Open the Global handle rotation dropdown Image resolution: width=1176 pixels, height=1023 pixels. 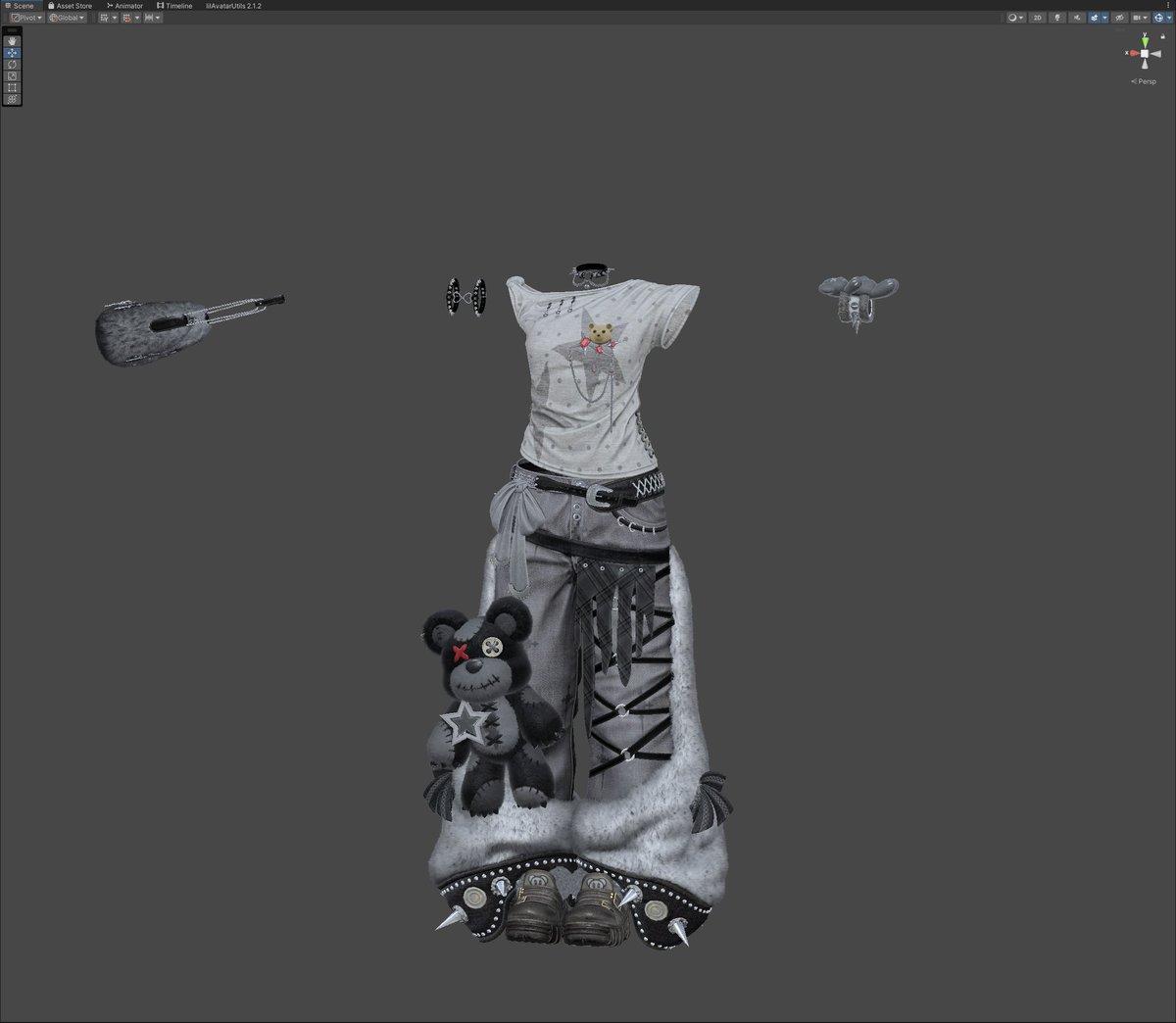67,18
